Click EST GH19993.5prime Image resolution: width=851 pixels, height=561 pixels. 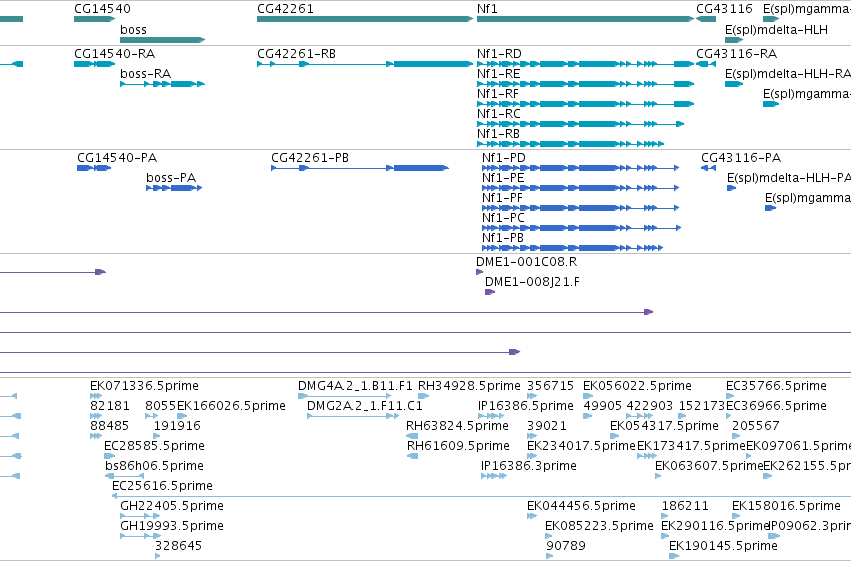[x=172, y=527]
